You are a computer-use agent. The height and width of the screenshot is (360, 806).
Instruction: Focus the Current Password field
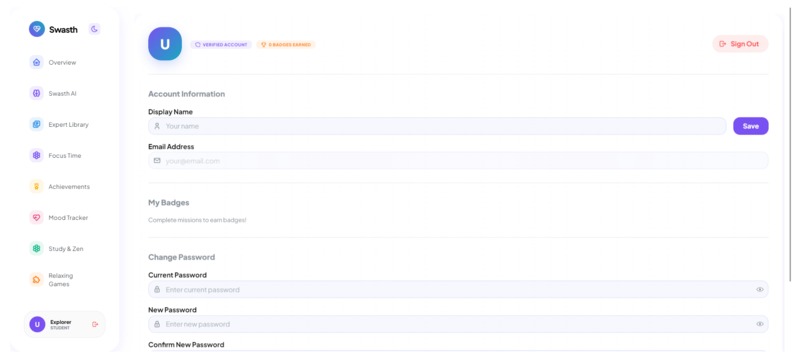(458, 290)
